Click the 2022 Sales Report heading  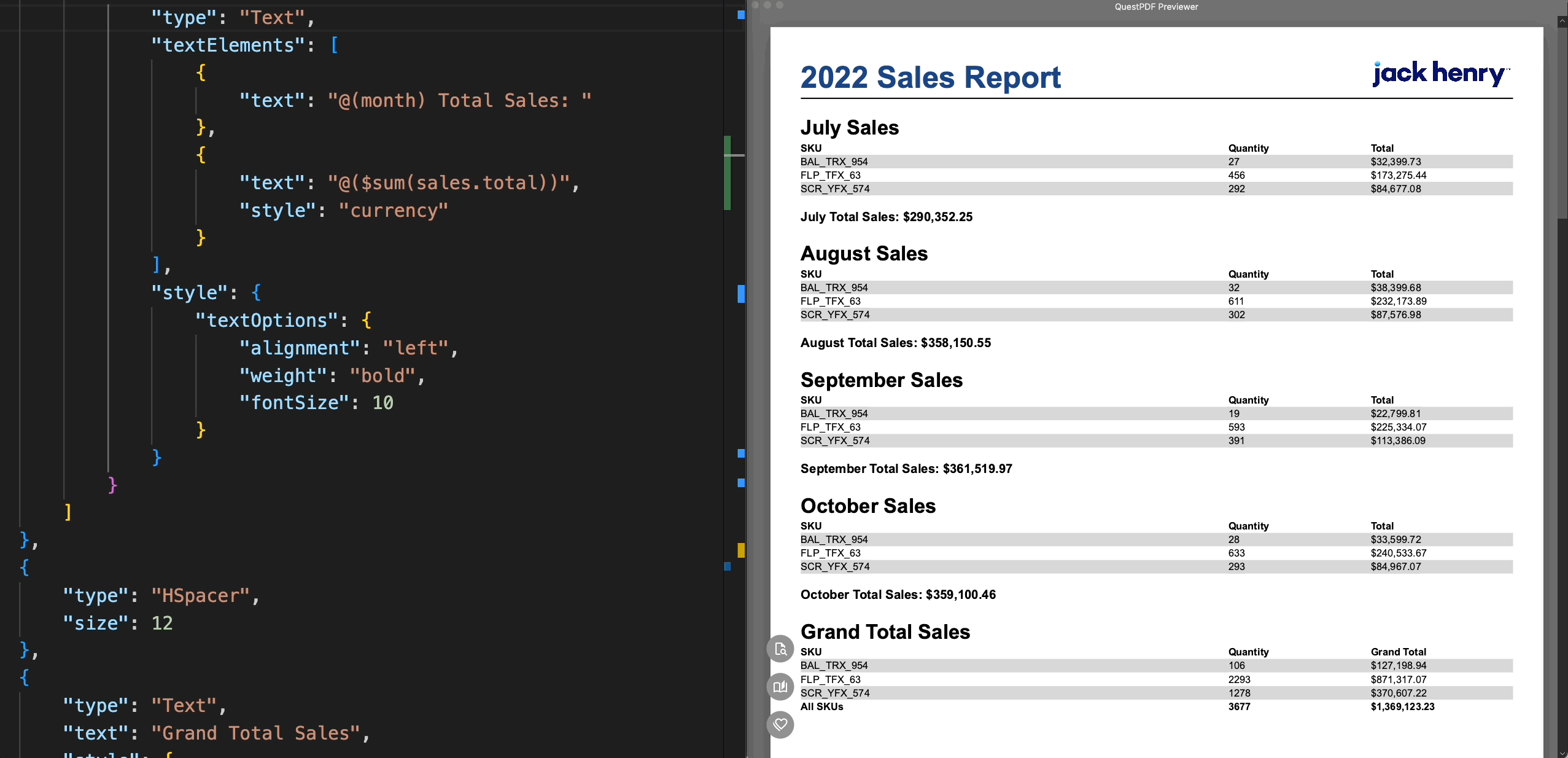(x=930, y=78)
